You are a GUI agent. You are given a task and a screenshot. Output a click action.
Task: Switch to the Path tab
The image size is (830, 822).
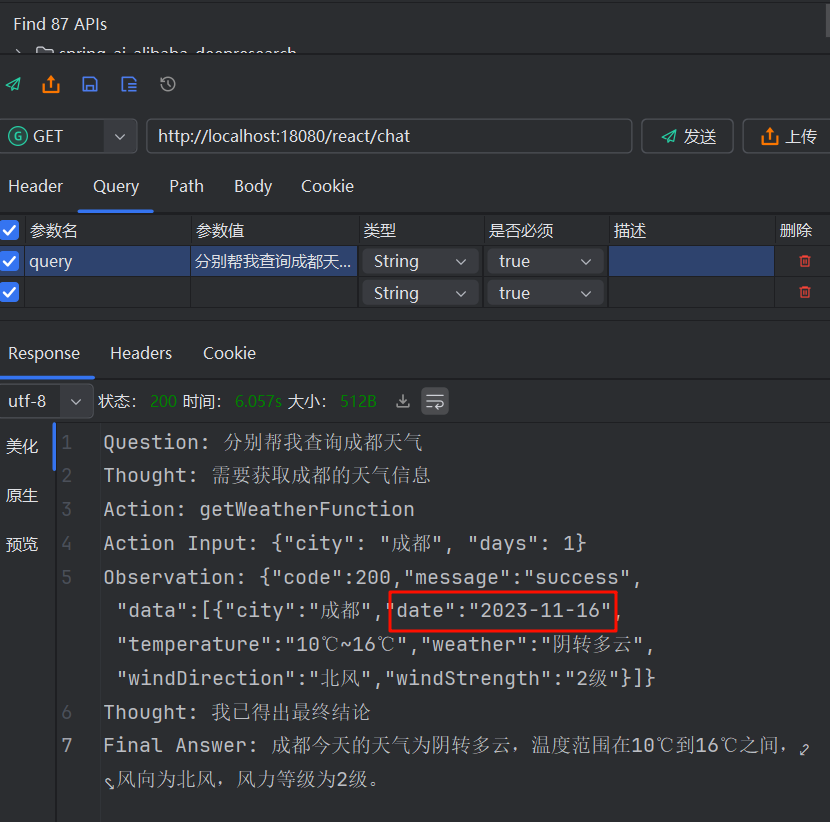coord(186,186)
